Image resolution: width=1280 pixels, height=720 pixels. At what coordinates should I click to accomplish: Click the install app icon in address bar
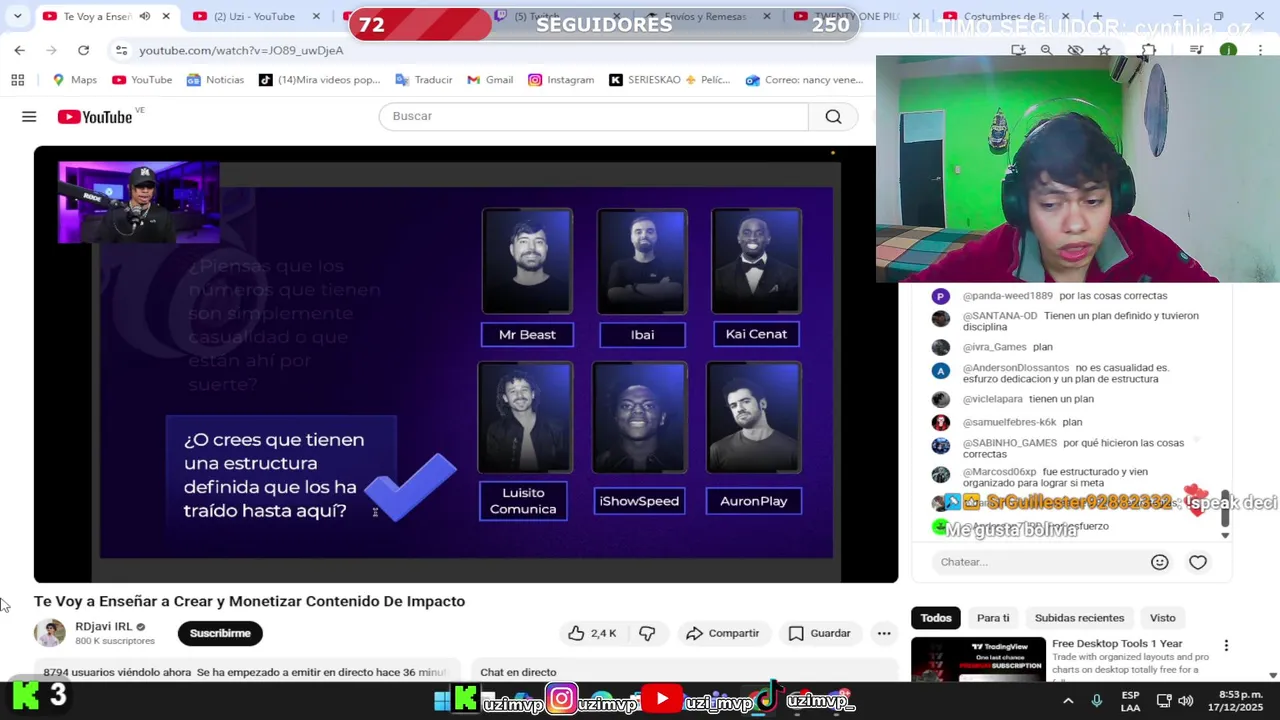pos(1018,50)
